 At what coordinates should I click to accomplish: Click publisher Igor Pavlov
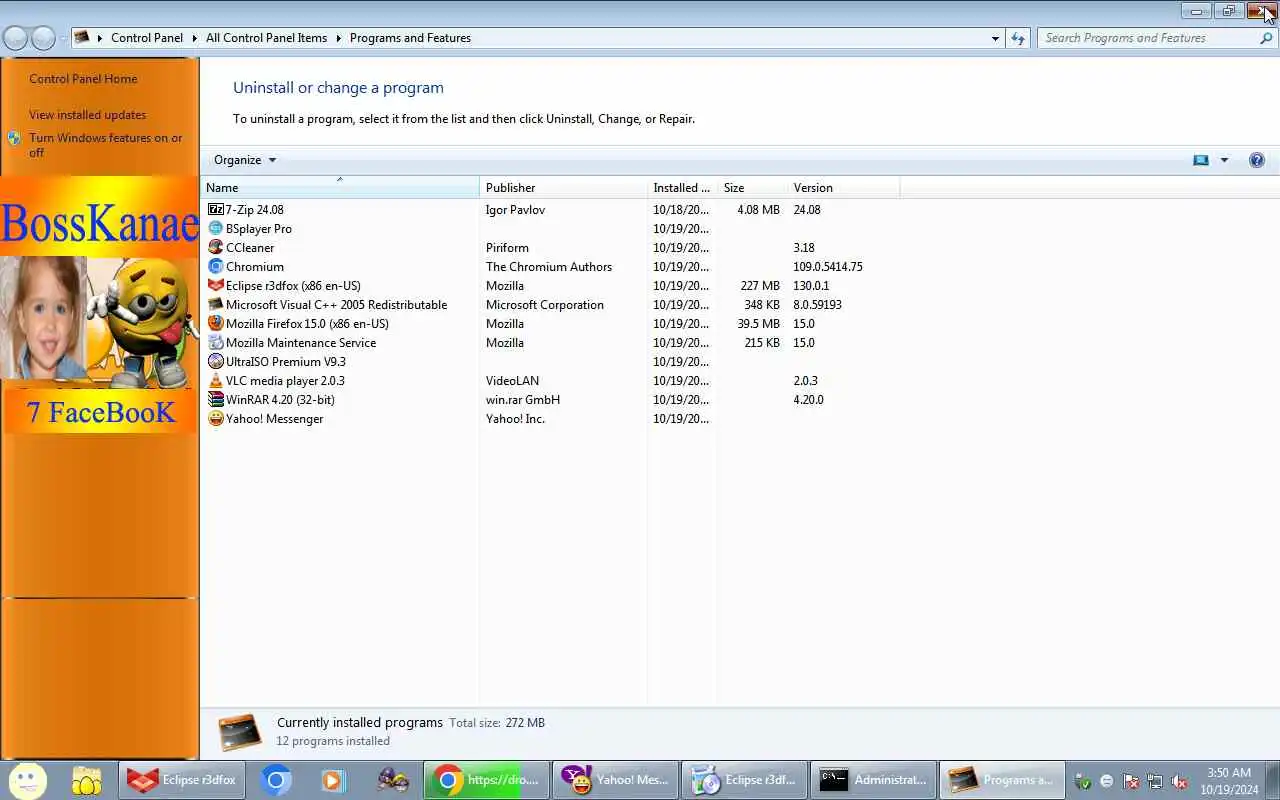(515, 210)
